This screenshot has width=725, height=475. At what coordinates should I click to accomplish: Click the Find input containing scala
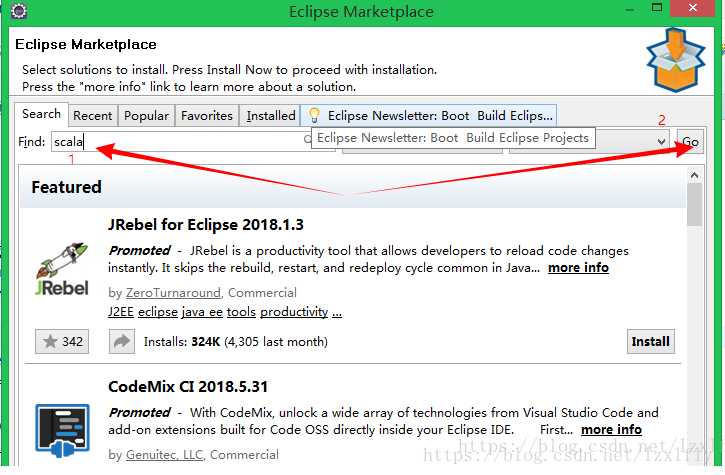(x=180, y=141)
